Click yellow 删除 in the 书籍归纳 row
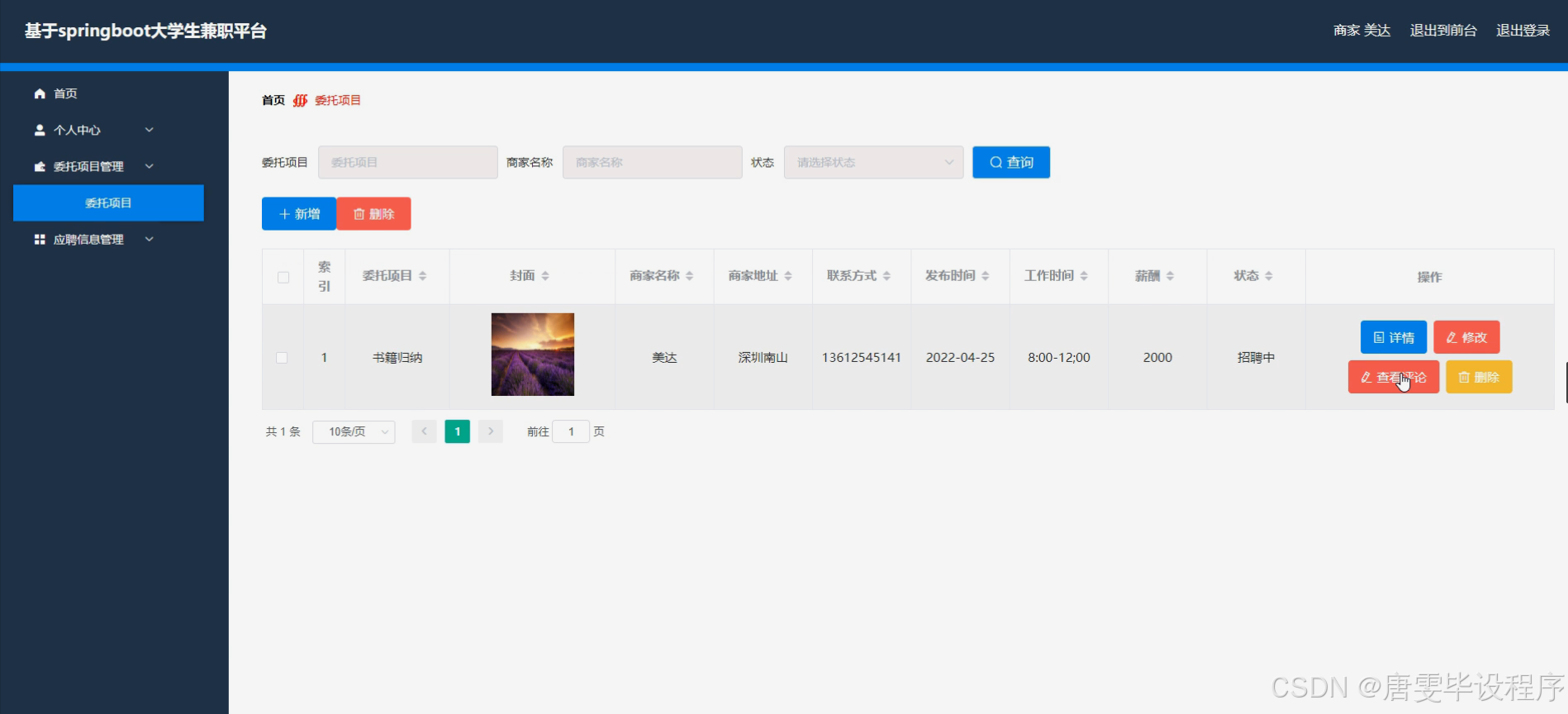The height and width of the screenshot is (714, 1568). [1479, 377]
